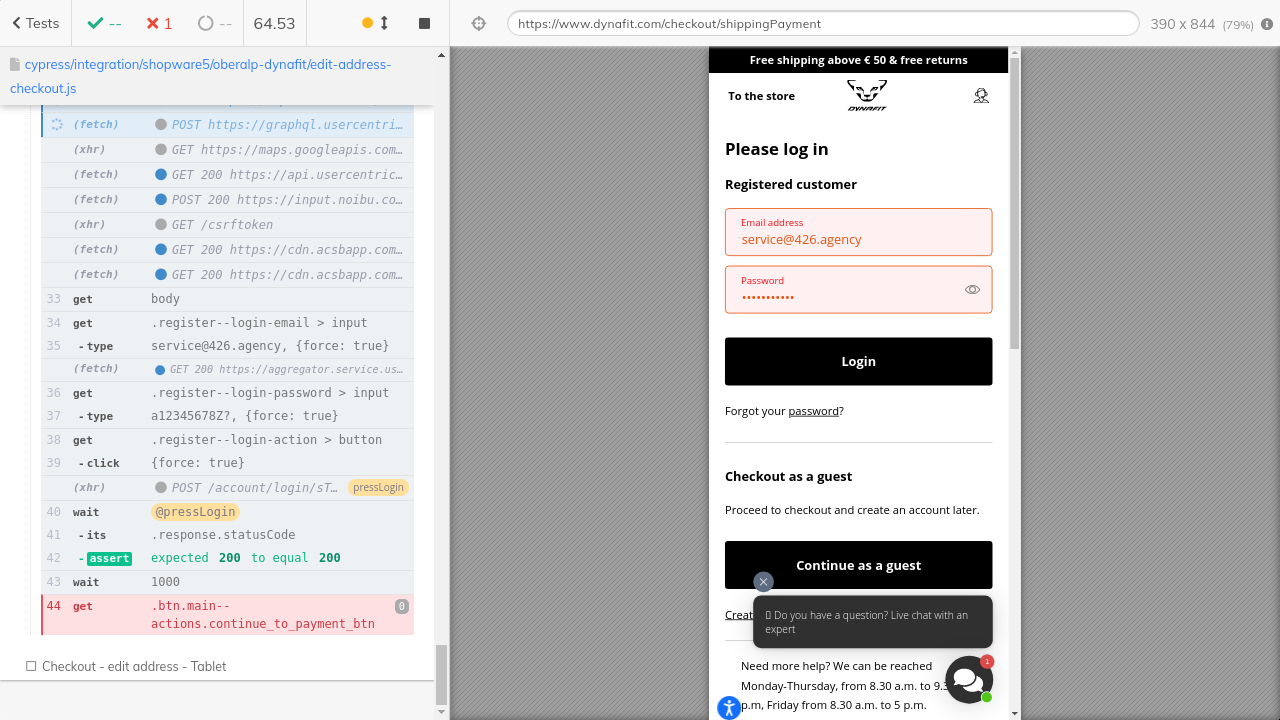Toggle auto-scrolling arrow icon in toolbar
This screenshot has width=1280, height=720.
pyautogui.click(x=384, y=23)
